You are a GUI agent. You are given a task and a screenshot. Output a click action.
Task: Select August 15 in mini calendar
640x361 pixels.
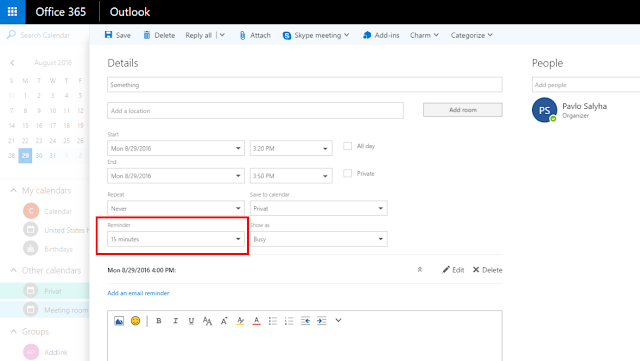click(25, 125)
